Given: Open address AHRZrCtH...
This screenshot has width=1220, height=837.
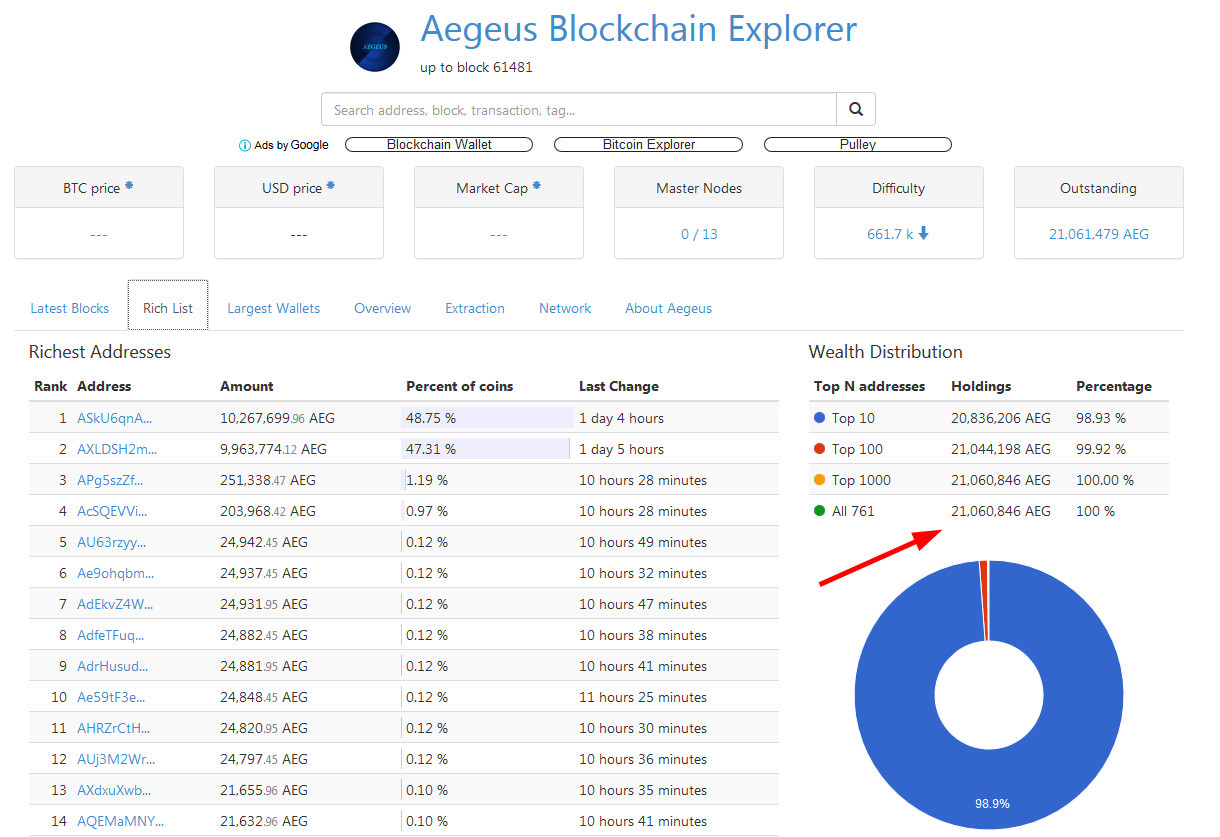Looking at the screenshot, I should (x=114, y=728).
